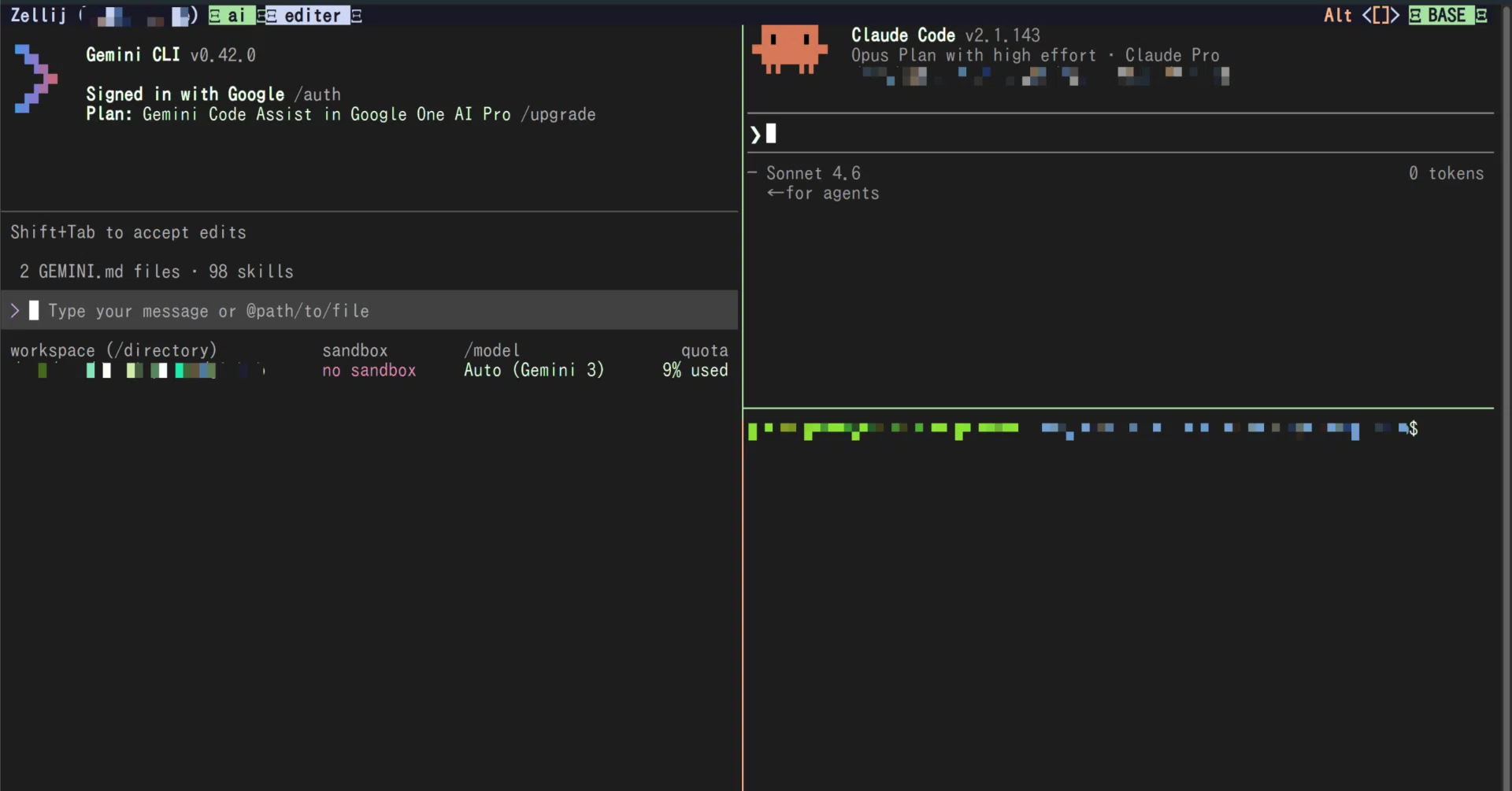
Task: Click the Claude Code mascot icon
Action: coord(789,49)
